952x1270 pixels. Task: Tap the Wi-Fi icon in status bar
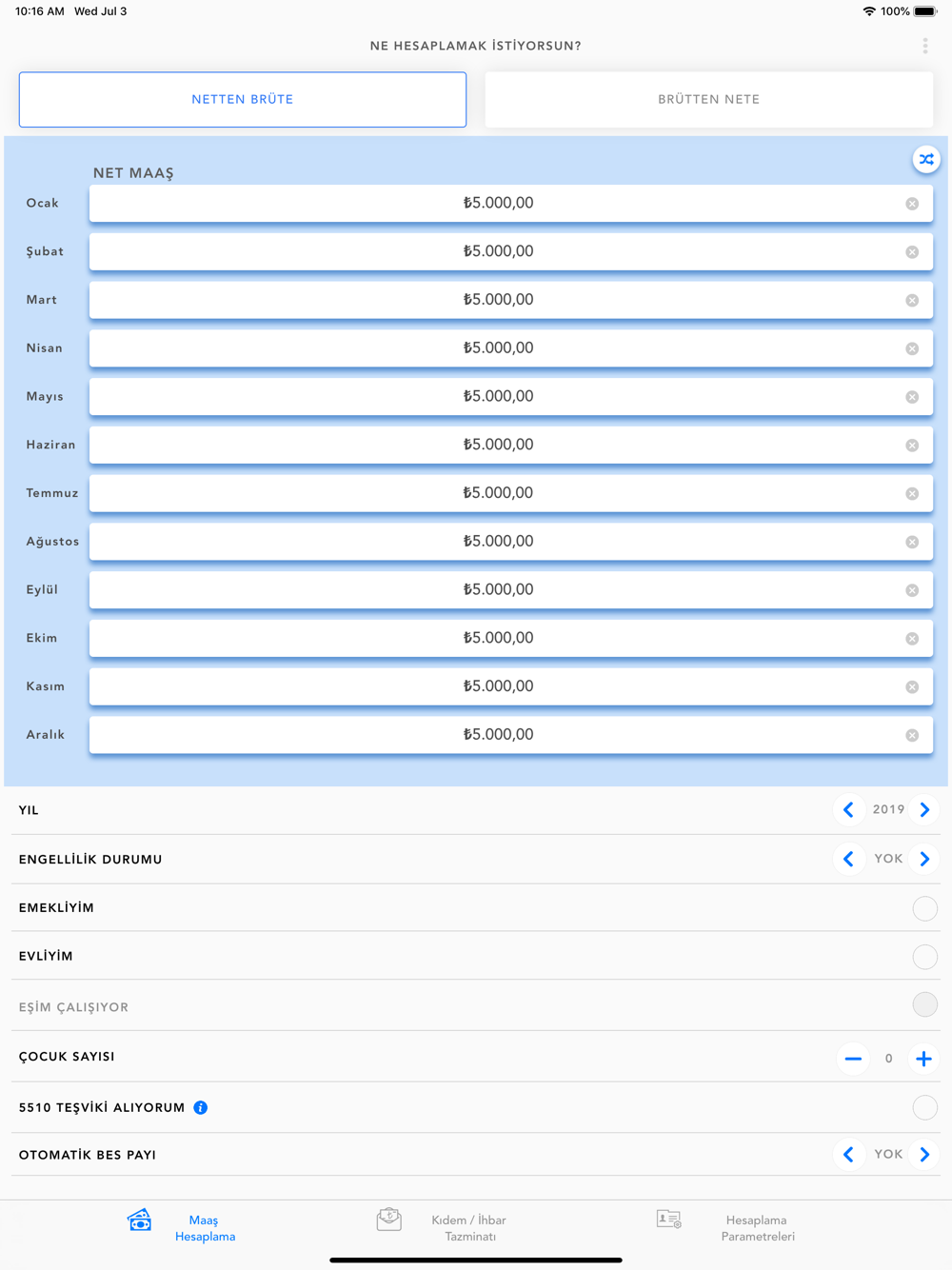(869, 11)
